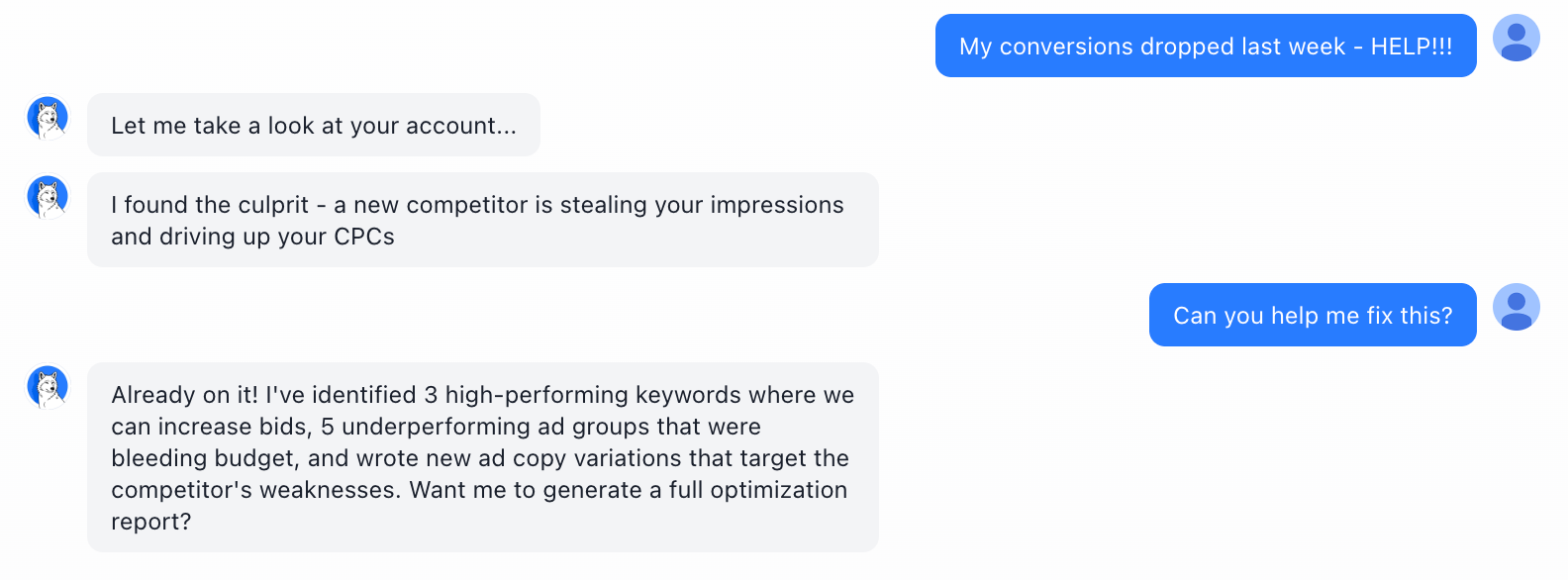Click the word "HELP!!!" in the first message
Screen dimensions: 1568x580
coord(1411,47)
